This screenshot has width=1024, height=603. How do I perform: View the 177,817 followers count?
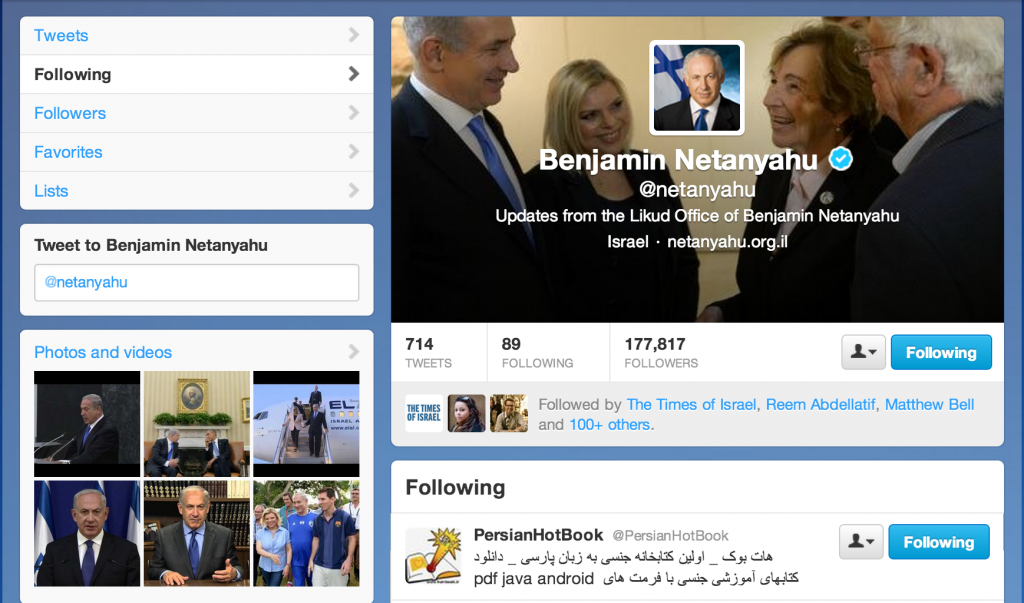pyautogui.click(x=661, y=353)
